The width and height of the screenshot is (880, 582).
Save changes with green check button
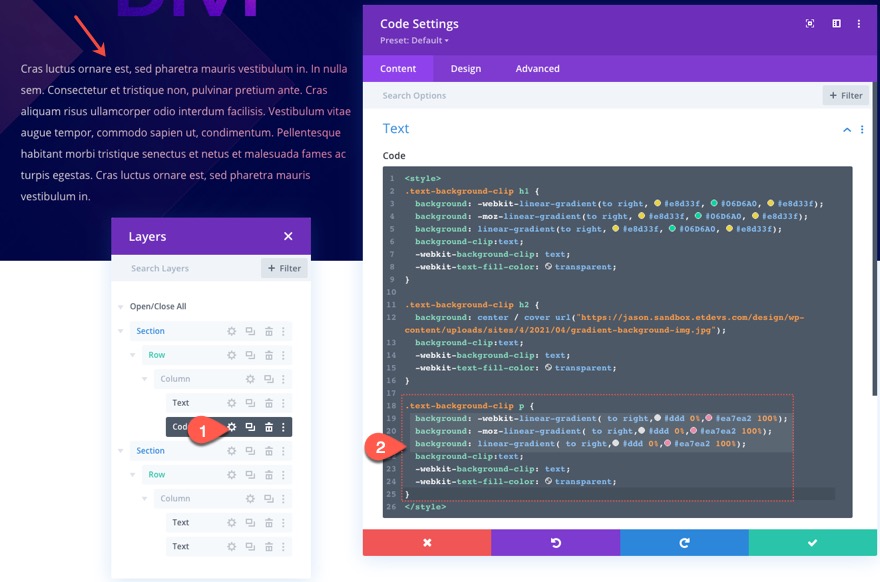click(813, 543)
